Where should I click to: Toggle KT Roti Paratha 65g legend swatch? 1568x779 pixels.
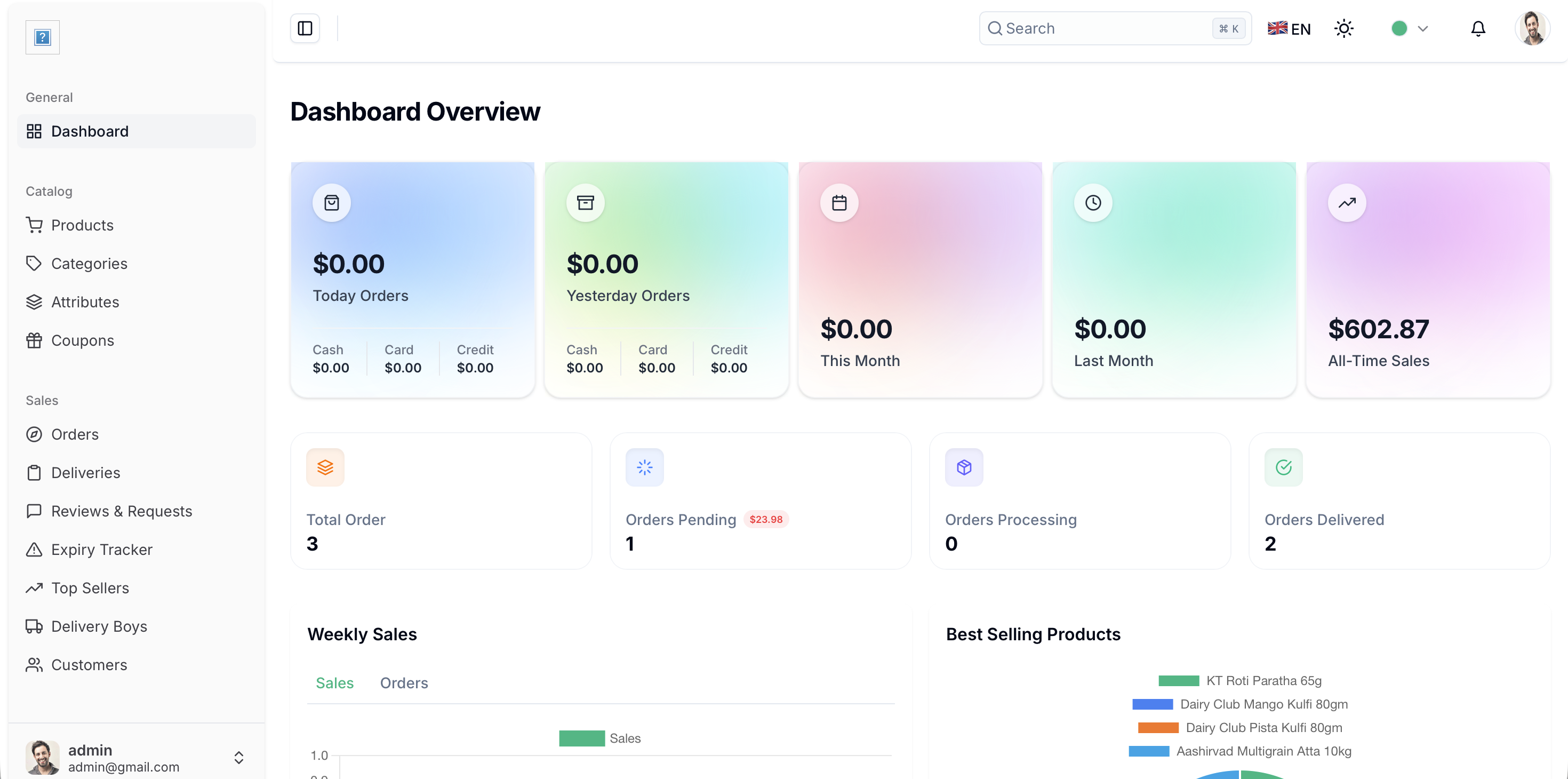(x=1179, y=680)
